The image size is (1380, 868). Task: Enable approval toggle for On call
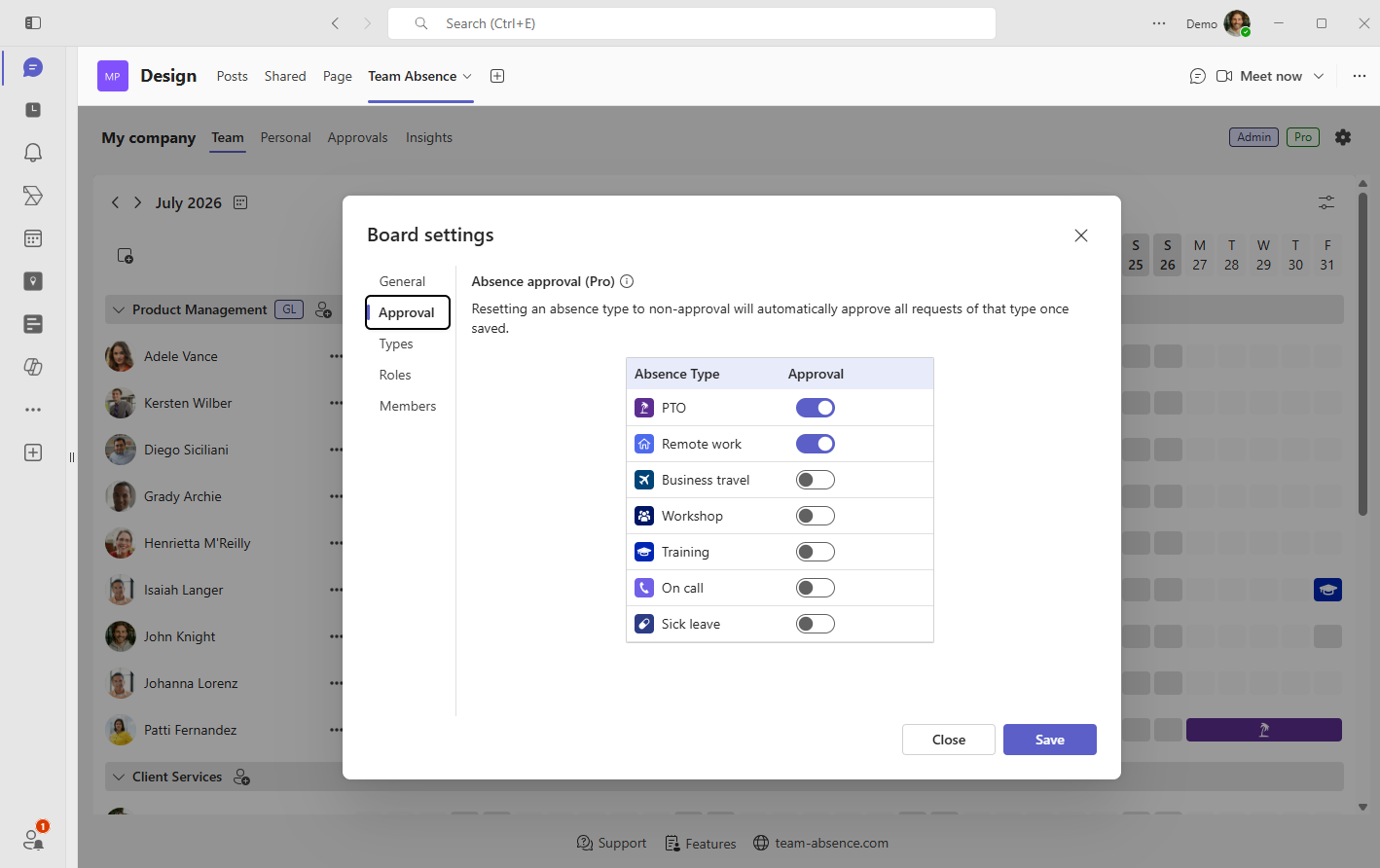[816, 588]
